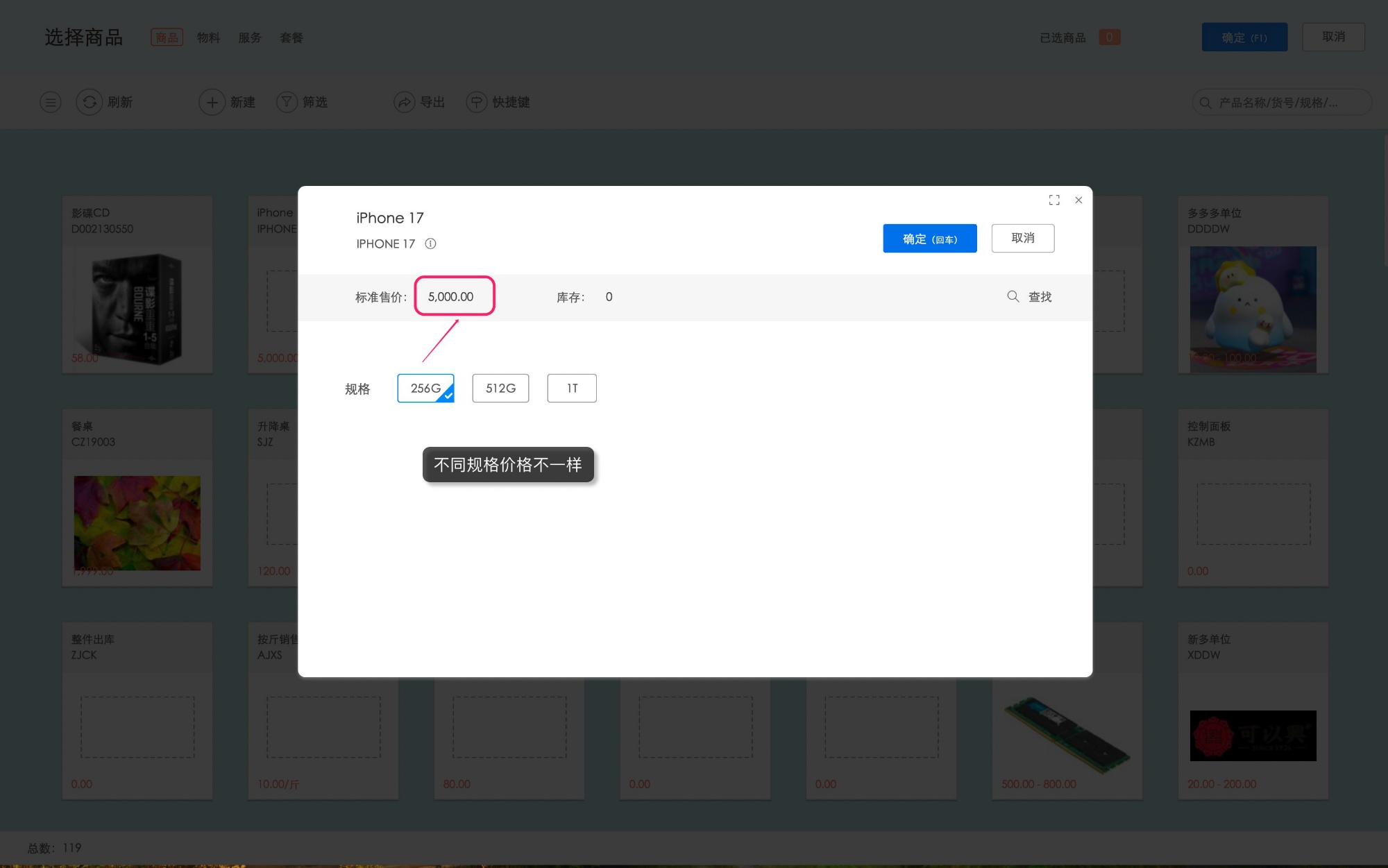Click the 新建 plus icon to create product

(x=212, y=102)
